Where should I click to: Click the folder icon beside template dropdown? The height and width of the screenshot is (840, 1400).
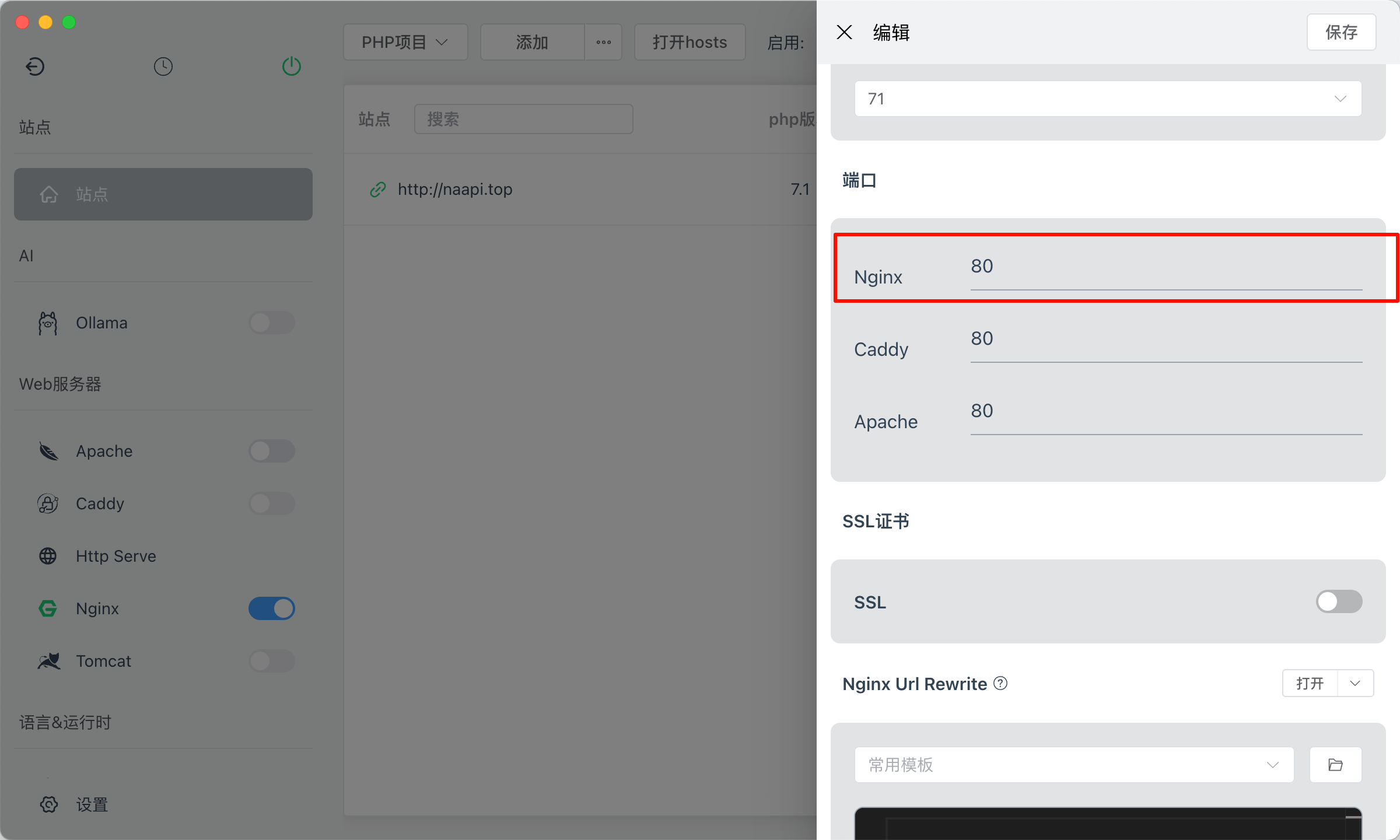1336,765
